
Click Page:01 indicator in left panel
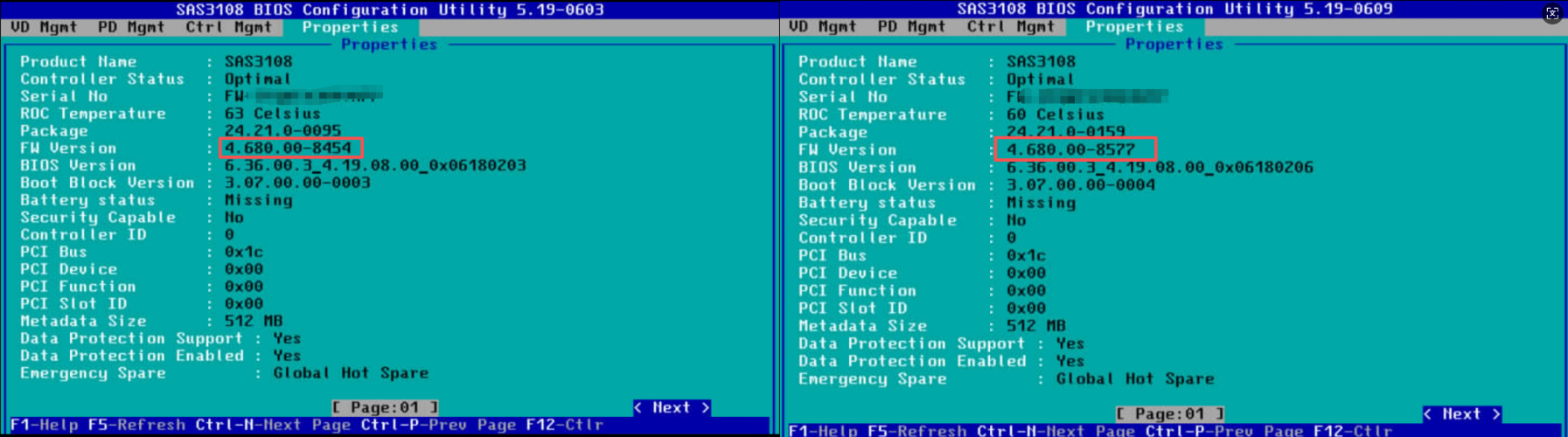pyautogui.click(x=385, y=407)
